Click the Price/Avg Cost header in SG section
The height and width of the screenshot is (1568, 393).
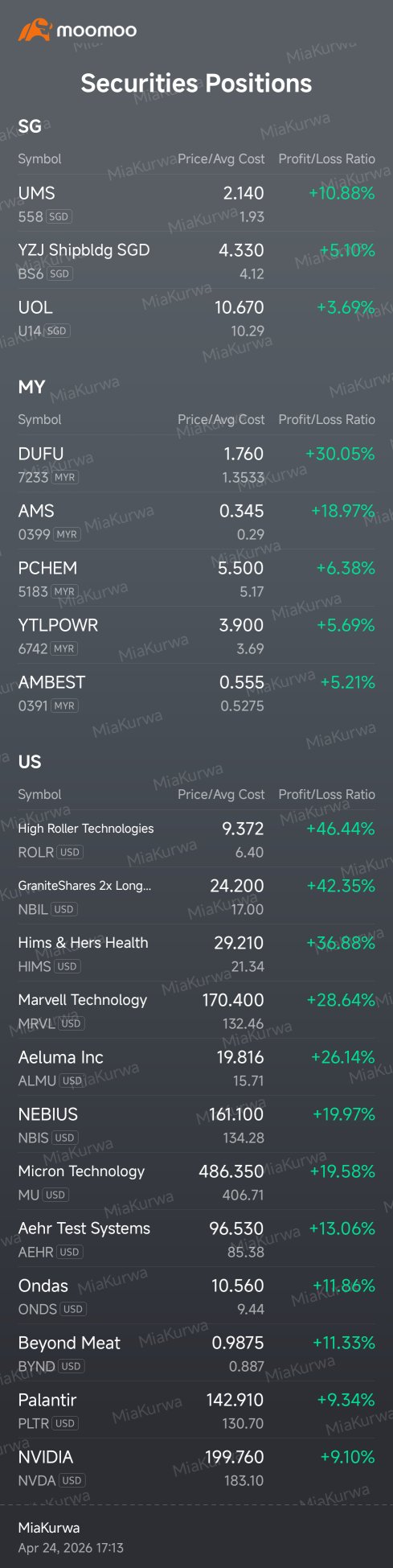pos(221,158)
